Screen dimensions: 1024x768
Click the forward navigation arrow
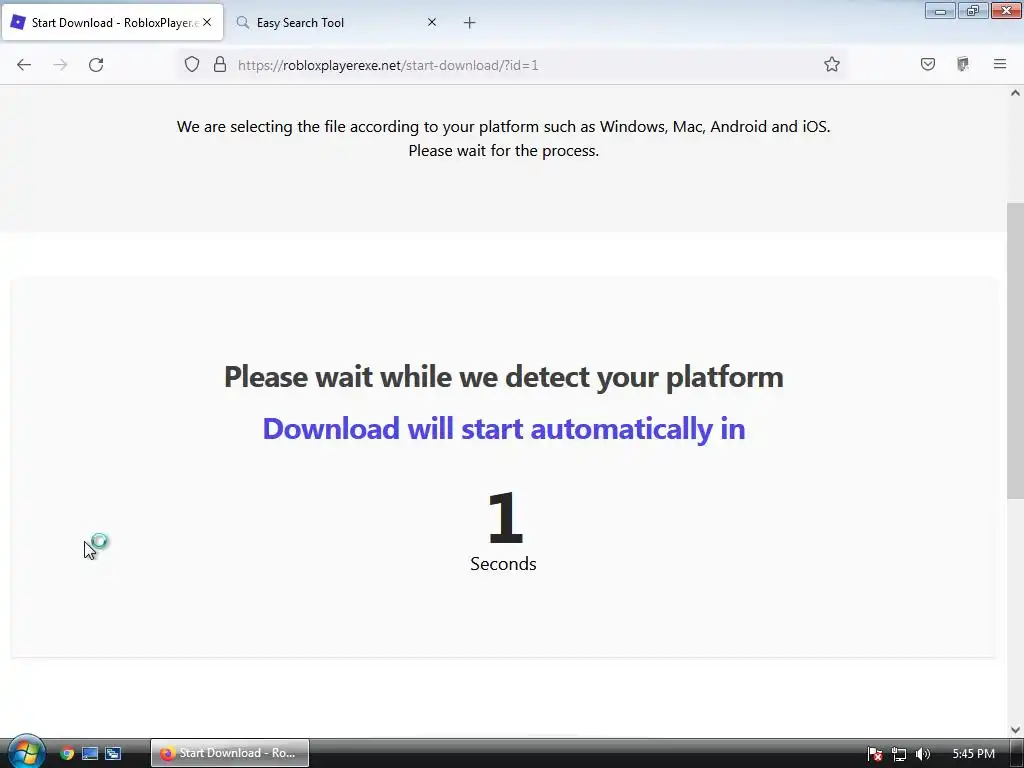(60, 65)
